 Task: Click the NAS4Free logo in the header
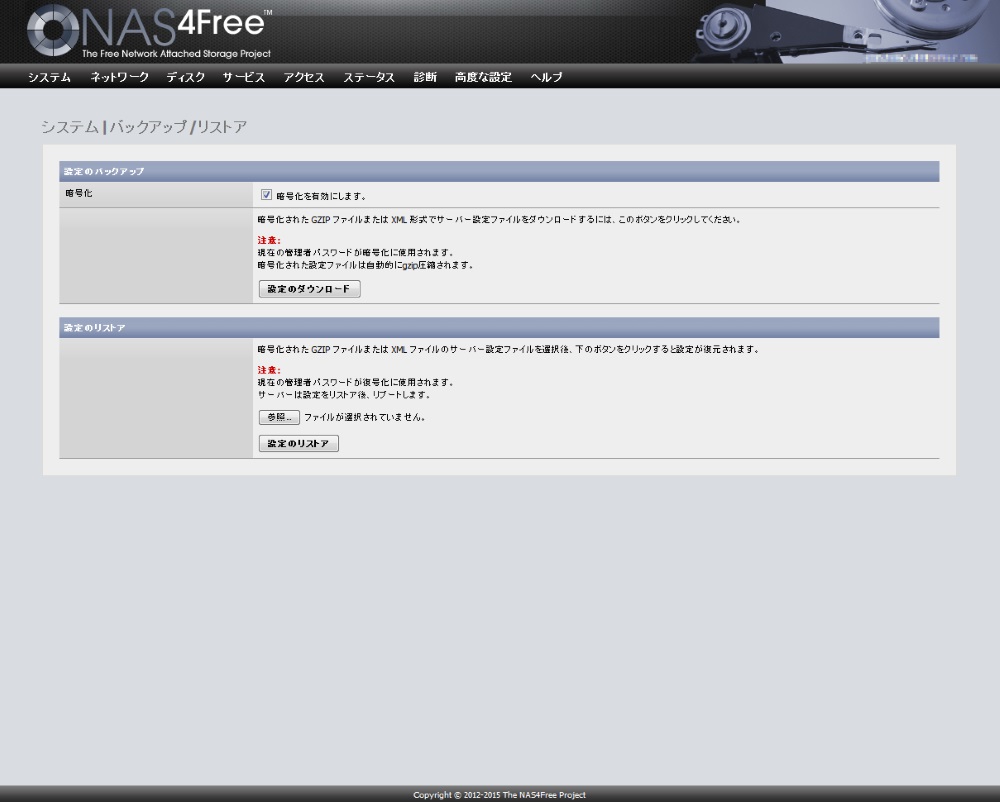click(x=149, y=30)
